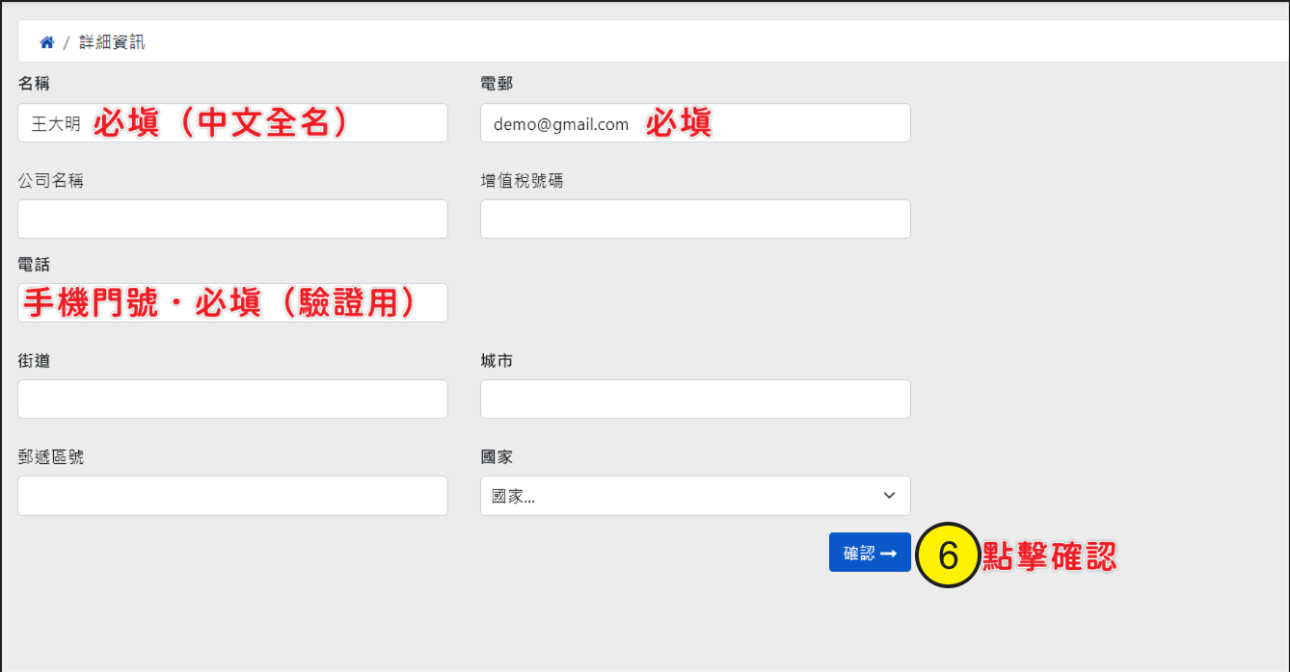
Task: Select the 城市 city input field
Action: click(695, 399)
